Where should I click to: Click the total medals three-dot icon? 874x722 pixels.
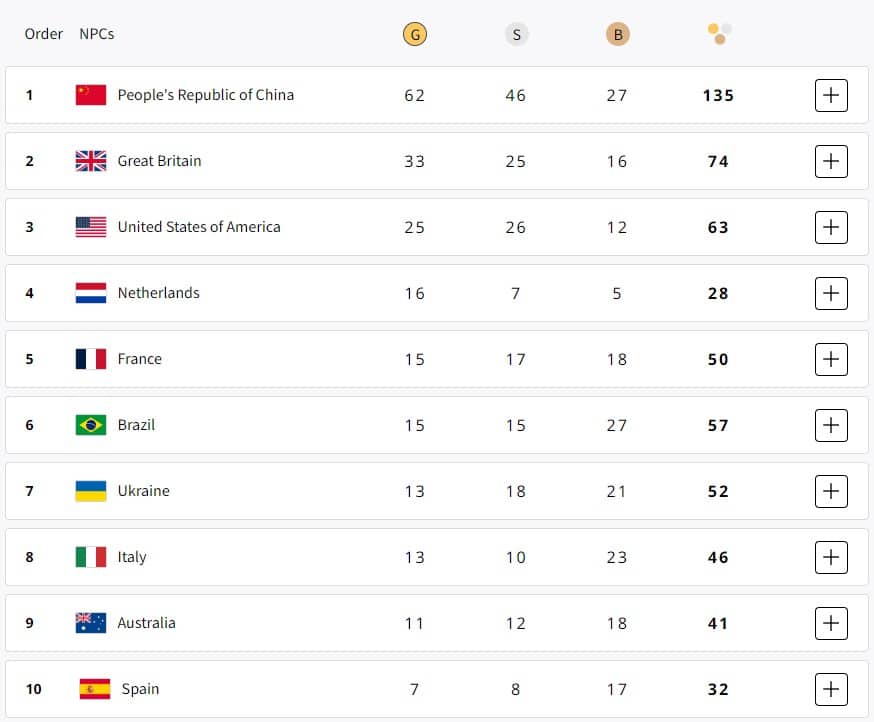coord(719,34)
